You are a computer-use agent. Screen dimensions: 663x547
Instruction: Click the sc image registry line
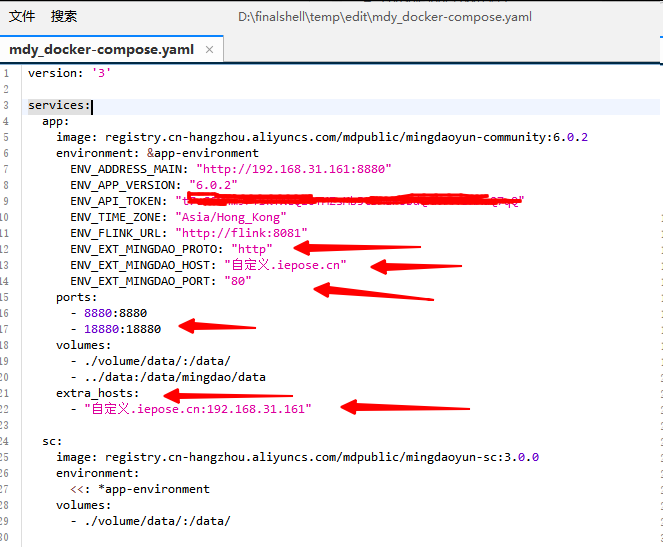click(x=296, y=457)
